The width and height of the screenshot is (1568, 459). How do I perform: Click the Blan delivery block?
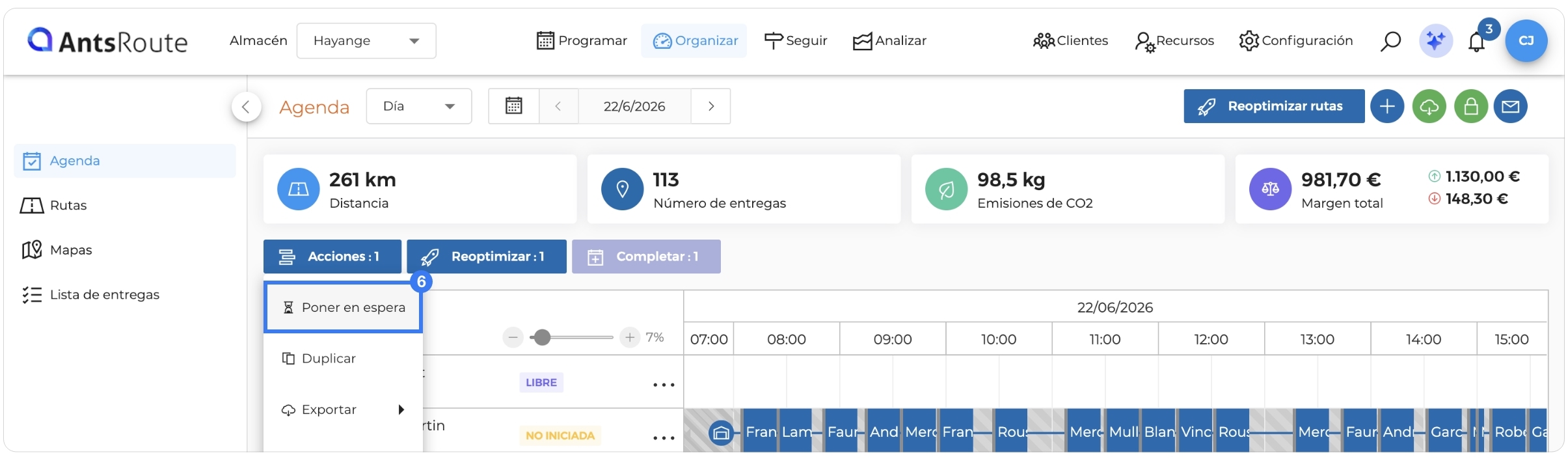coord(1159,431)
